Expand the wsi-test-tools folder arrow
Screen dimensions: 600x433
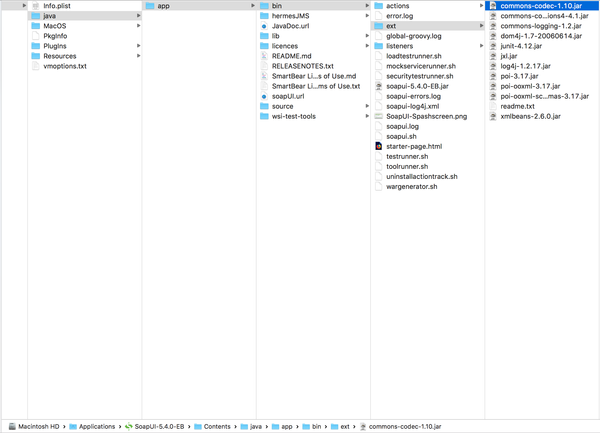367,116
